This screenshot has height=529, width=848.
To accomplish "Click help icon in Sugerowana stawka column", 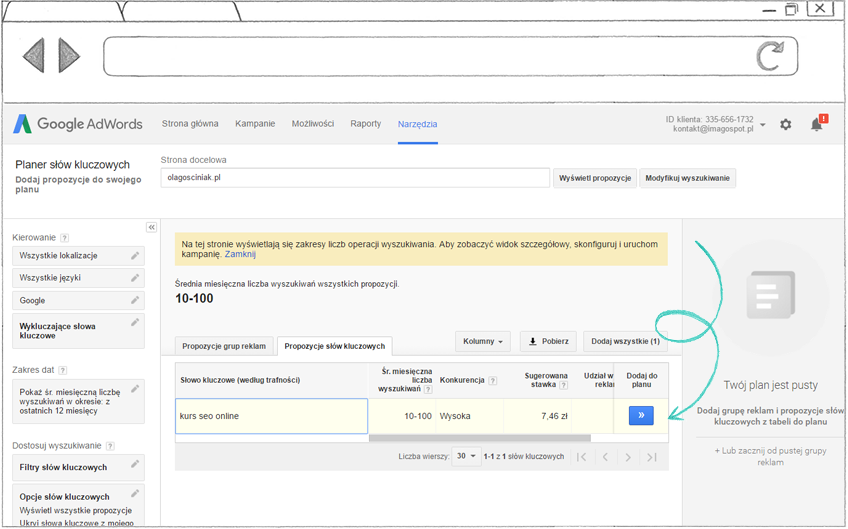I will 564,385.
